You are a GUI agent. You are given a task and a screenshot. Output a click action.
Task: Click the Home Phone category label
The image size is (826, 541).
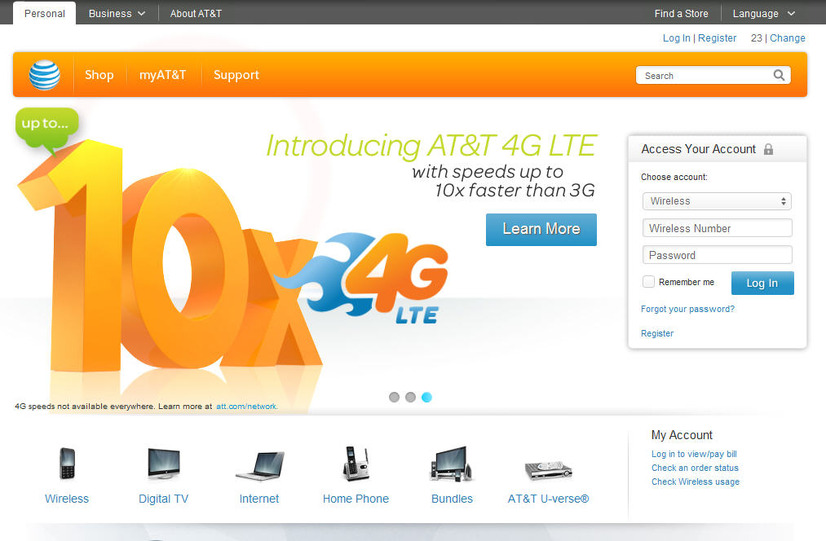click(356, 499)
